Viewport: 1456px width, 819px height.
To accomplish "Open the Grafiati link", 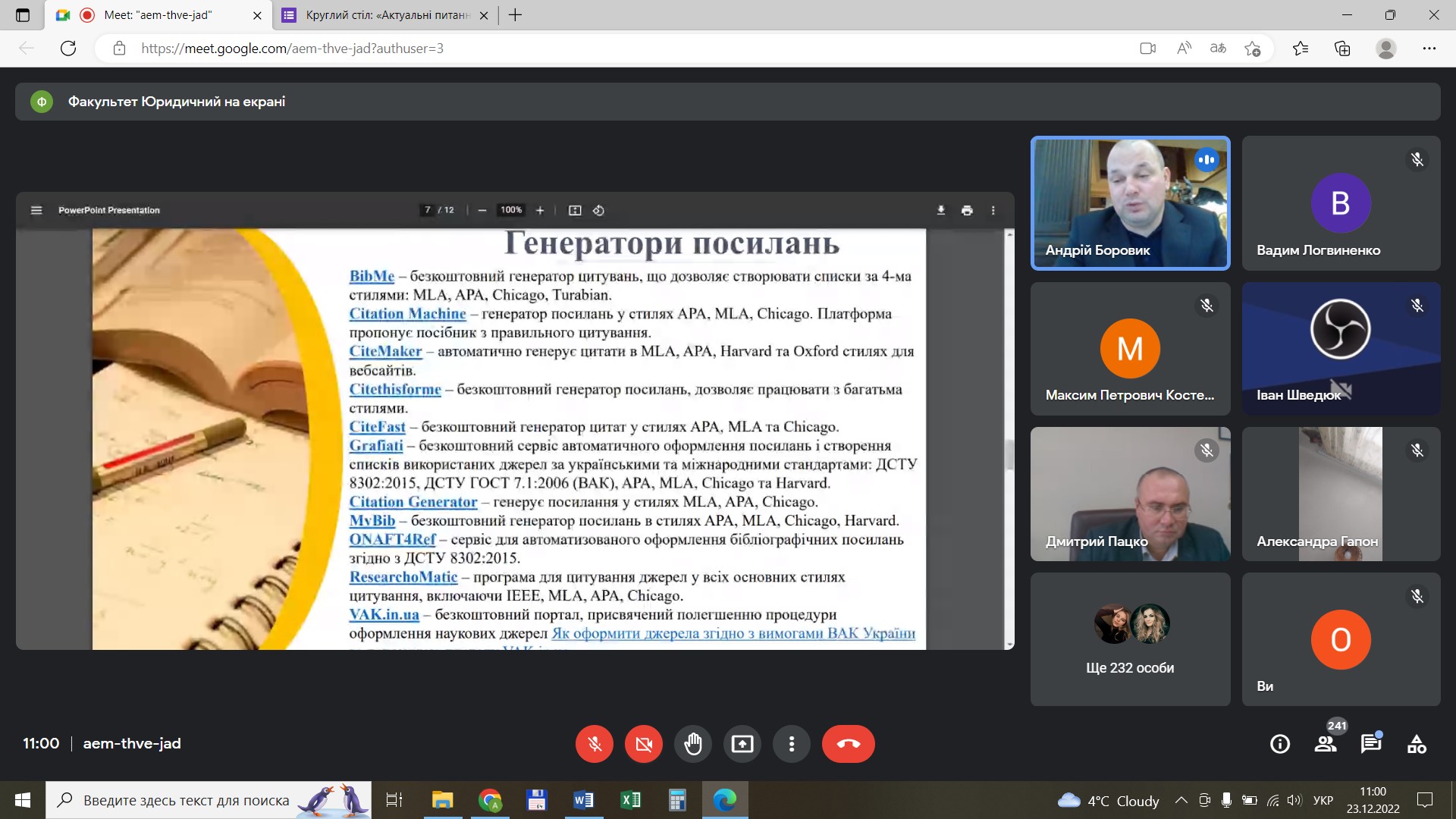I will (376, 446).
